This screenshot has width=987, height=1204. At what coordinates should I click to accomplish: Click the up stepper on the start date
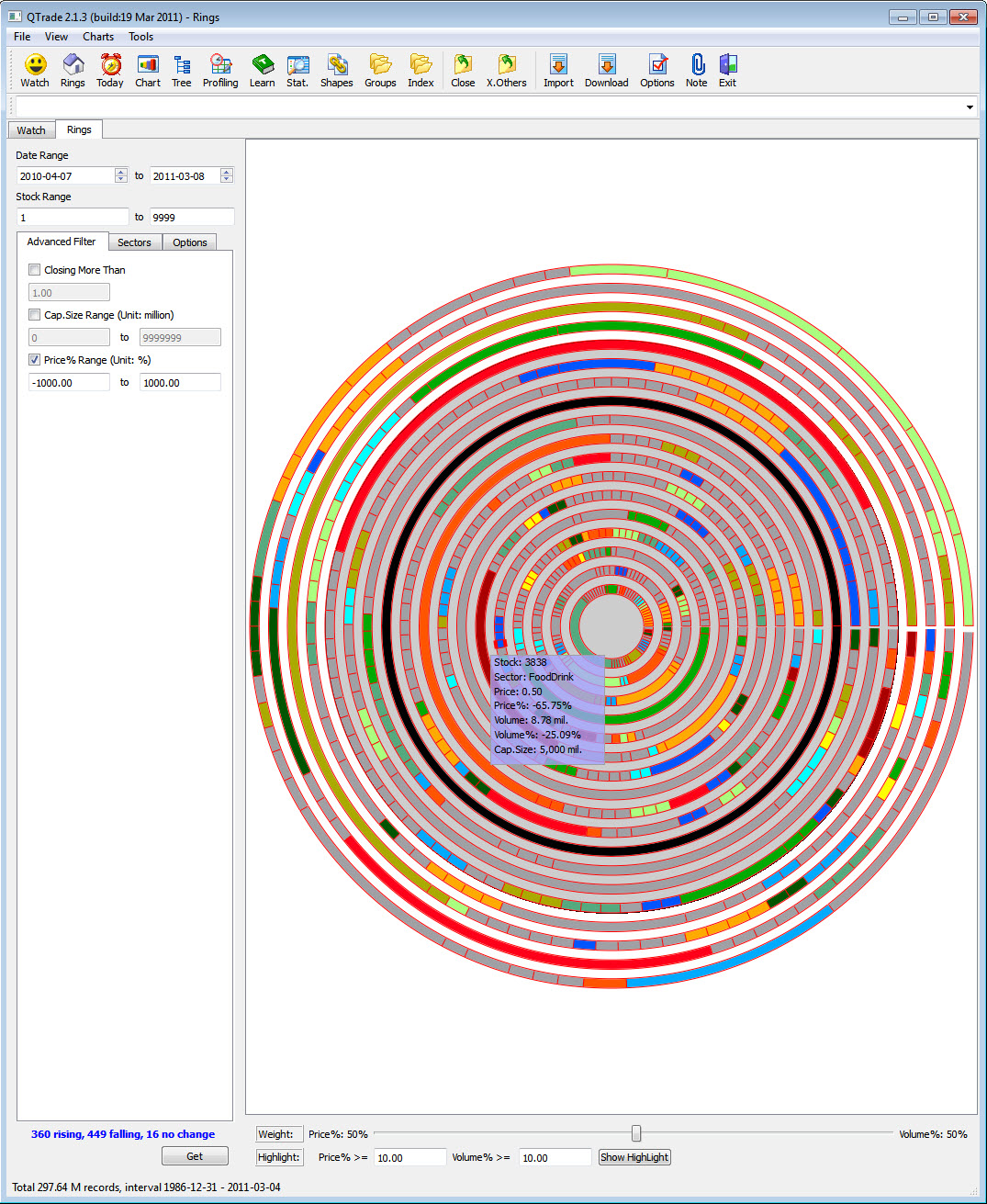[120, 171]
